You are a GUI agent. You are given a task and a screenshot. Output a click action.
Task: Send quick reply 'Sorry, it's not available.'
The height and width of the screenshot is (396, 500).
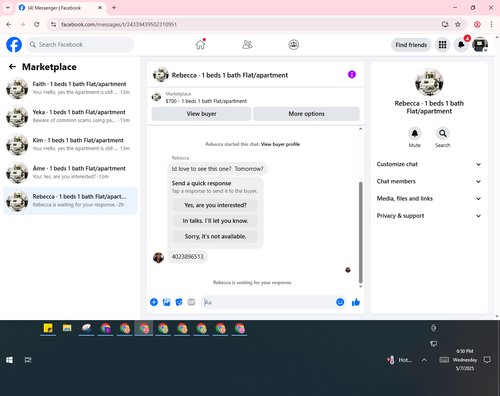(x=215, y=236)
